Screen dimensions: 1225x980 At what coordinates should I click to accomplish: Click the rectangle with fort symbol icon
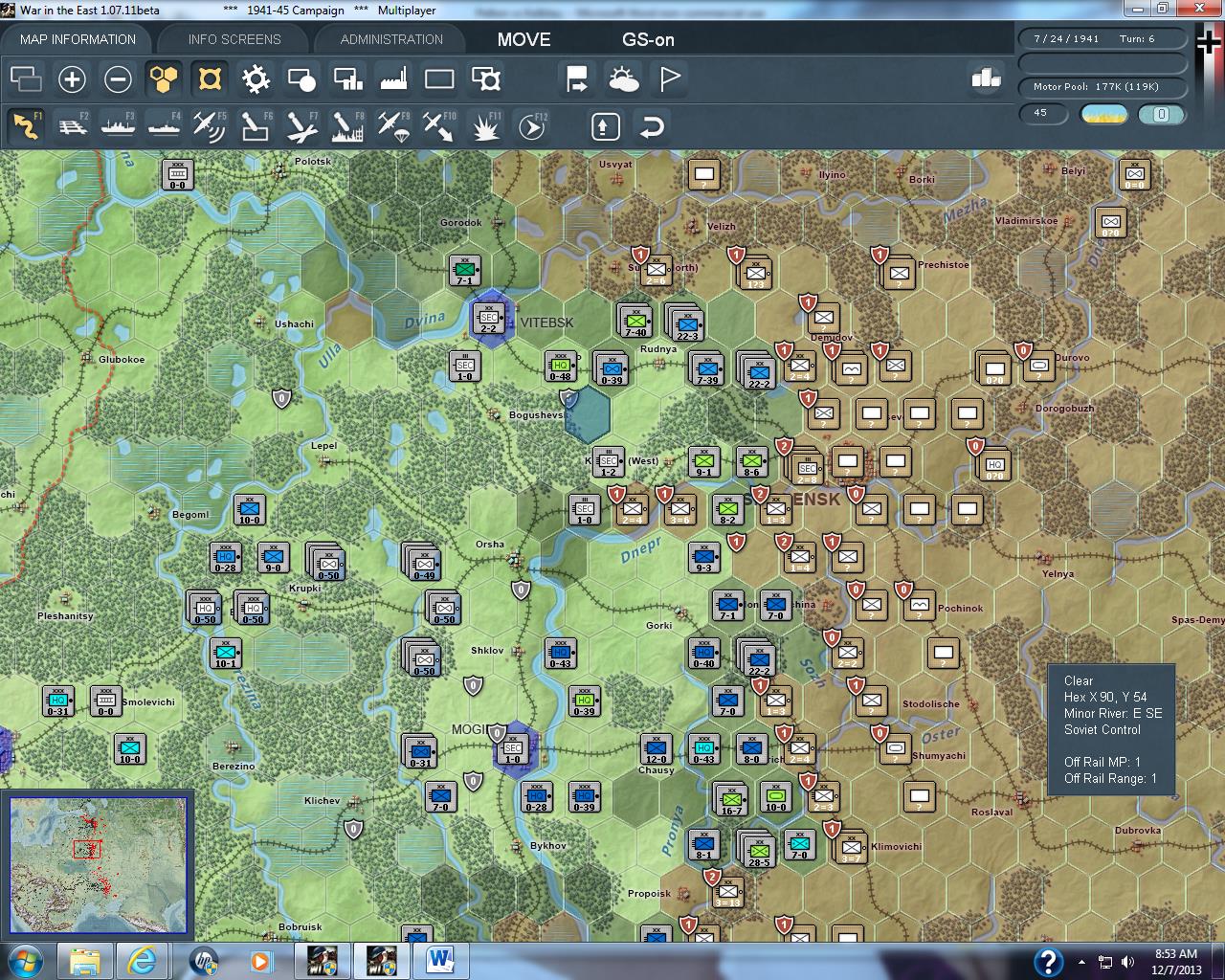click(486, 78)
